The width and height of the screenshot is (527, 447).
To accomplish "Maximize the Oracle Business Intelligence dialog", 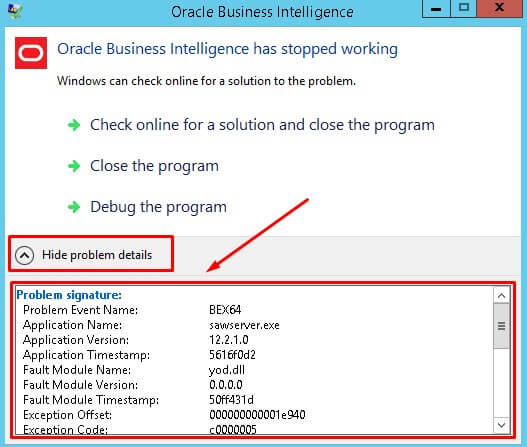I will click(x=464, y=8).
